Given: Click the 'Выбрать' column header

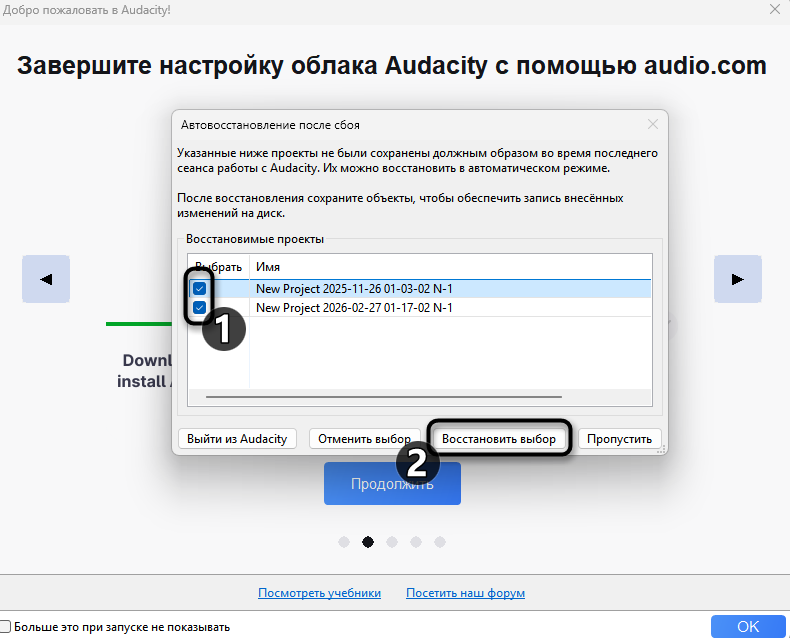Looking at the screenshot, I should [x=219, y=267].
